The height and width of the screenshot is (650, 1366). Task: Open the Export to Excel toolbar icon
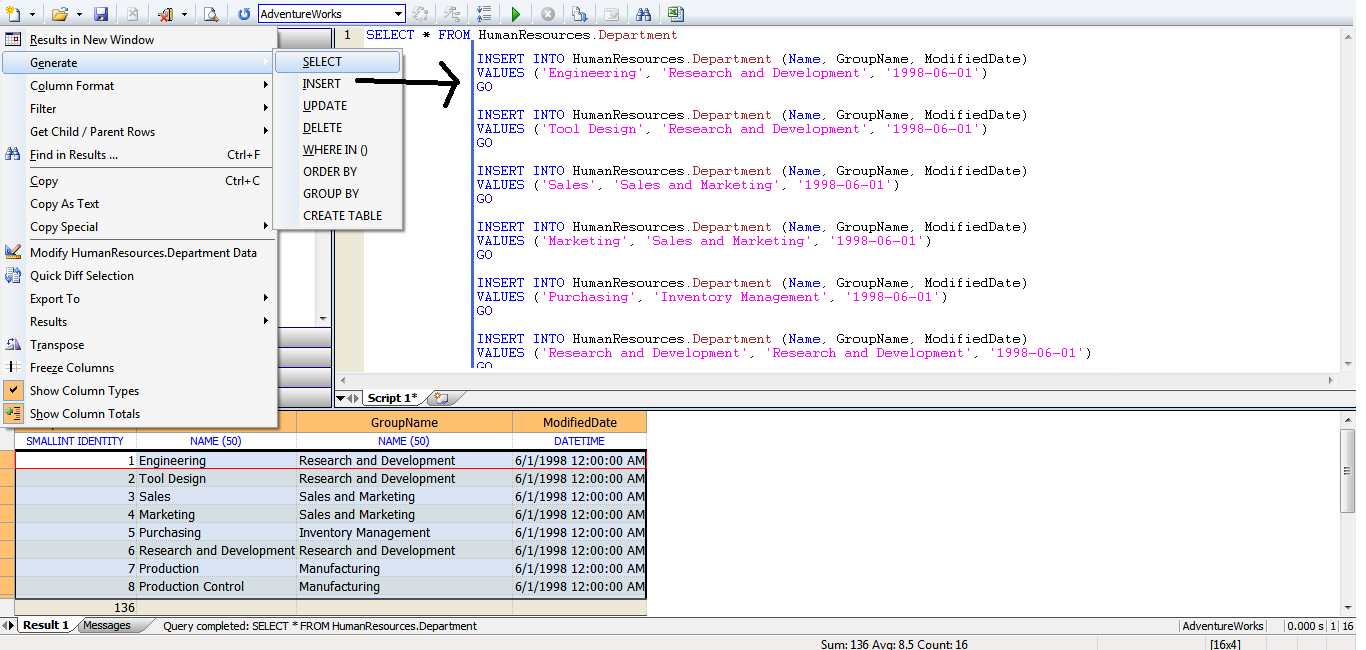[x=675, y=13]
